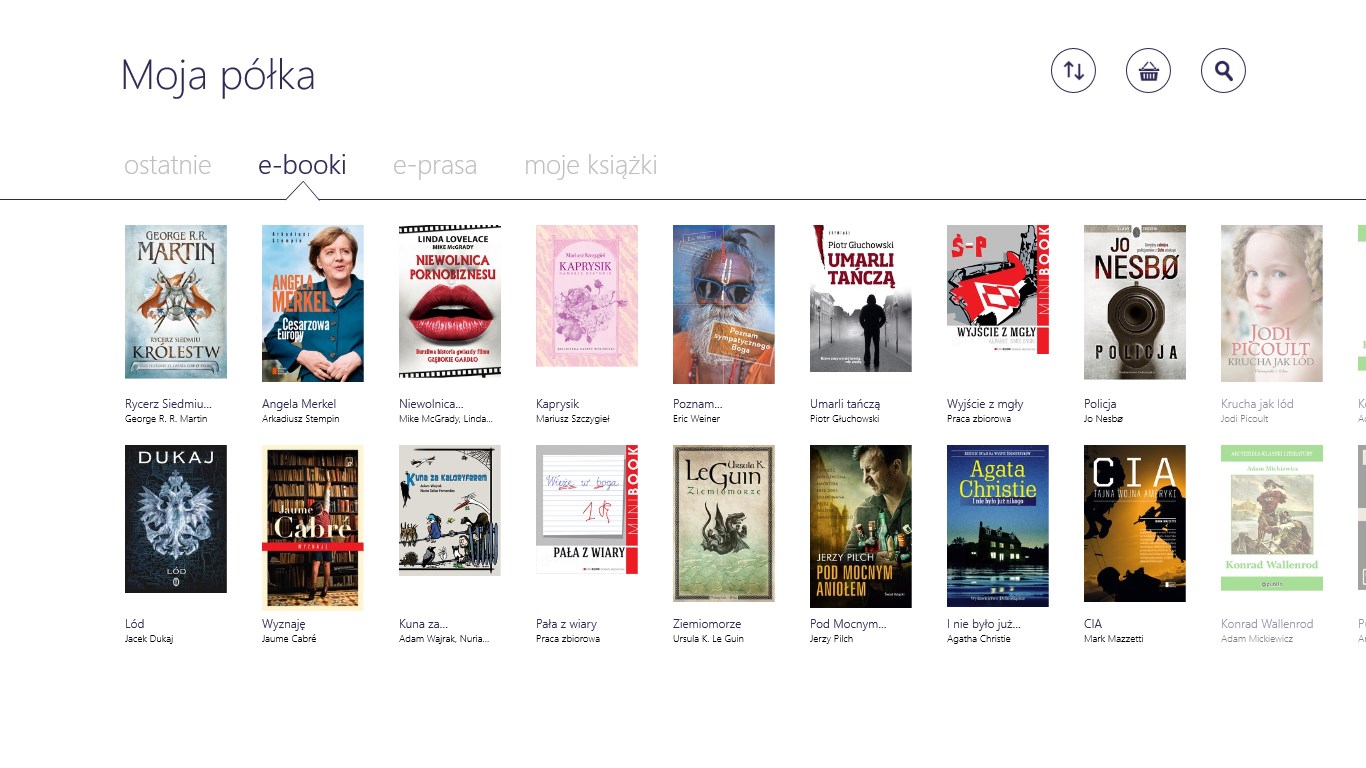Click the title text Rycerz Siedmiu...
Viewport: 1366px width, 768px height.
tap(169, 404)
